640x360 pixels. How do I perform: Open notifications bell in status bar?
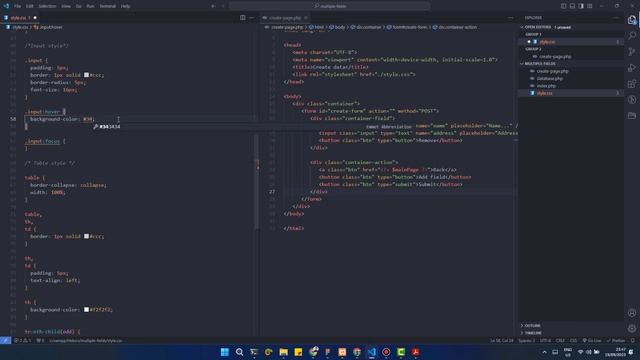(633, 340)
